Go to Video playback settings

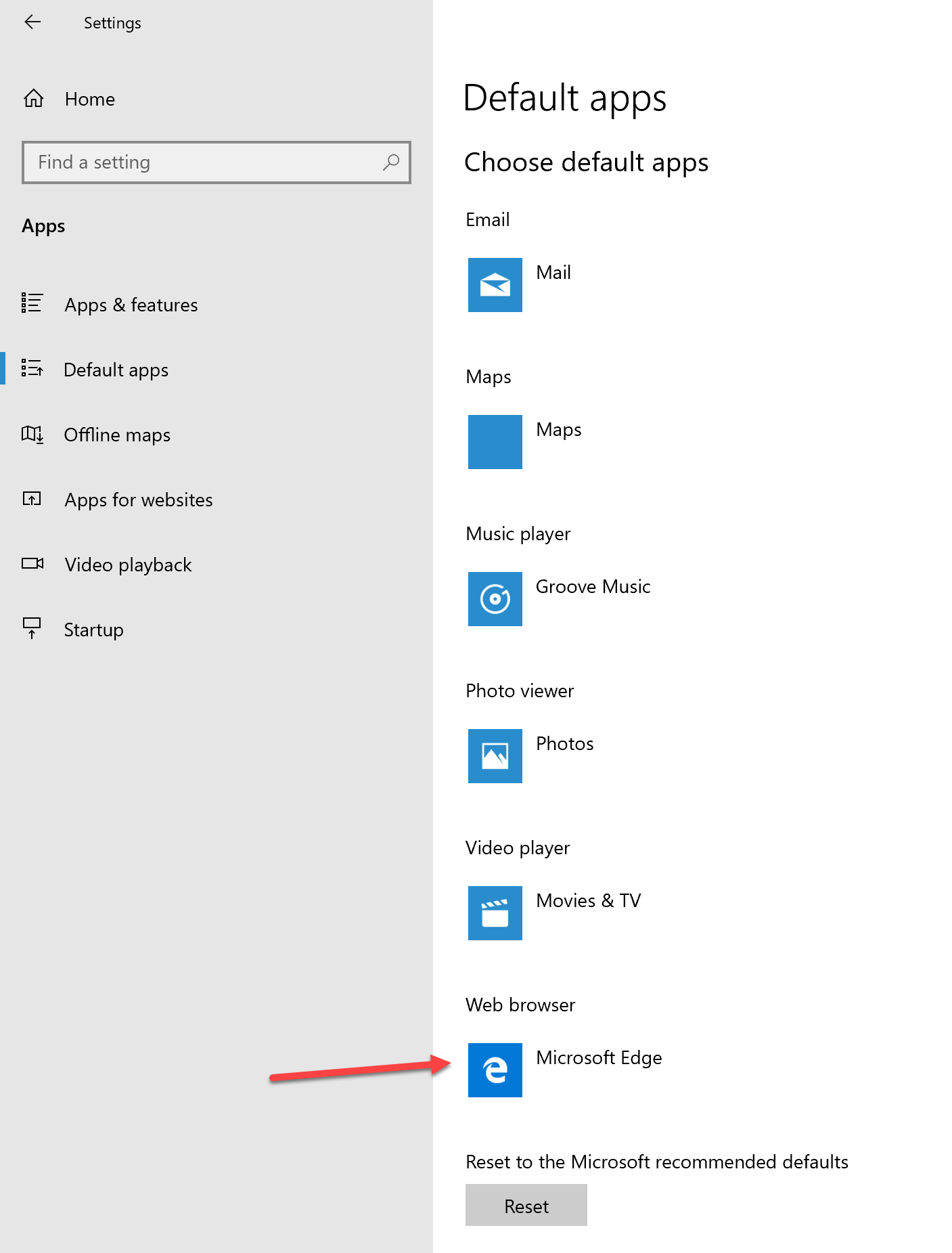click(217, 565)
